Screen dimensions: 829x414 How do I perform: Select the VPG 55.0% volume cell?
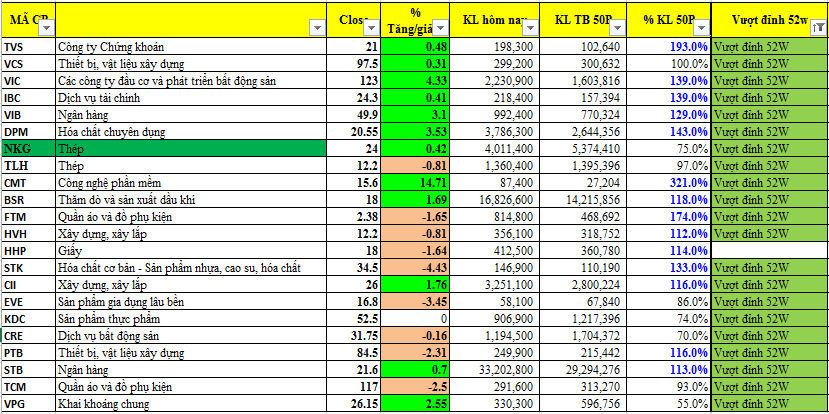[674, 404]
